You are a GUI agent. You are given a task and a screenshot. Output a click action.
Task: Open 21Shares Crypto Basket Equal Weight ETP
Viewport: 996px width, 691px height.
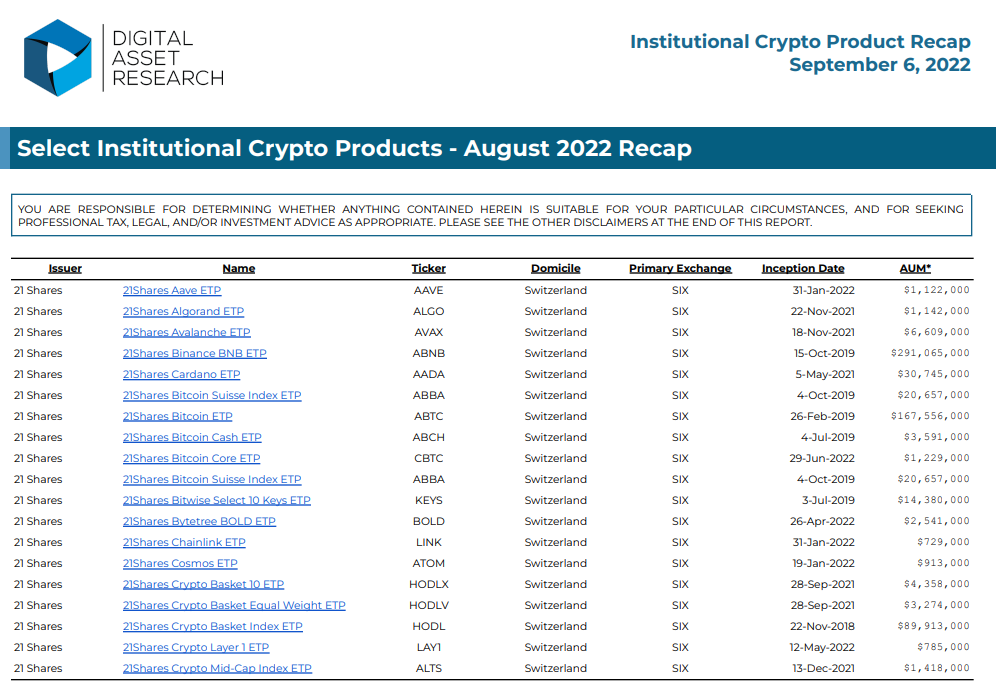tap(234, 605)
